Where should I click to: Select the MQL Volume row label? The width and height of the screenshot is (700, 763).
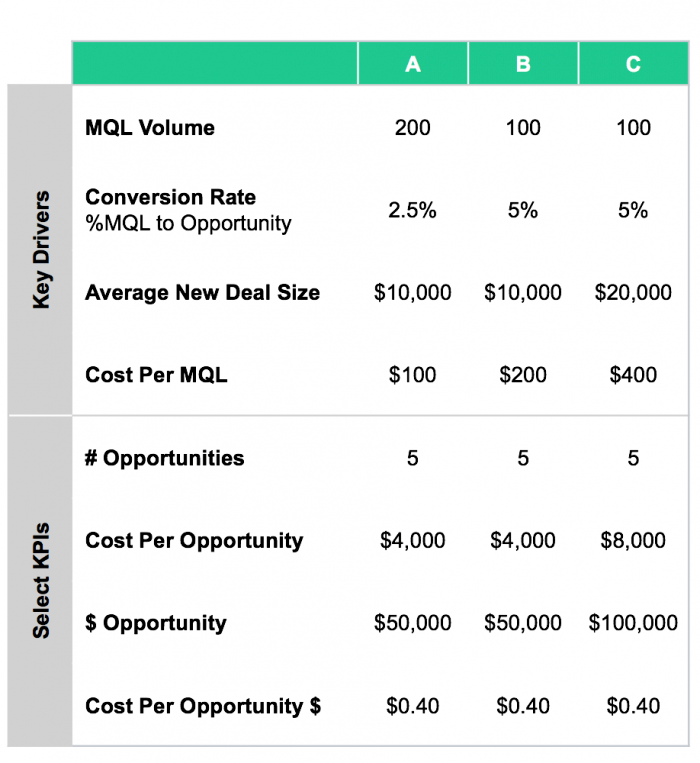150,128
